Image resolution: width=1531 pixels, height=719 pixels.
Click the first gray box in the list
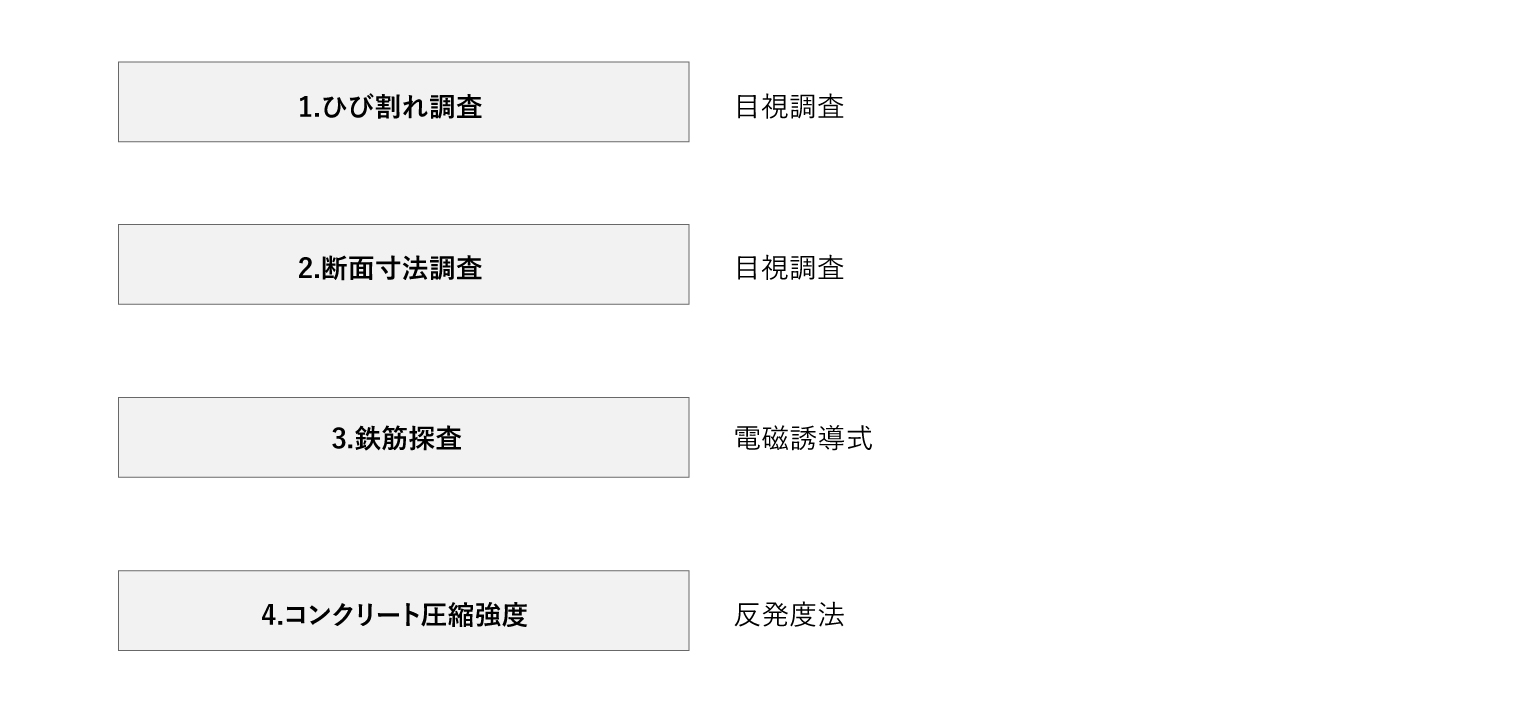403,102
